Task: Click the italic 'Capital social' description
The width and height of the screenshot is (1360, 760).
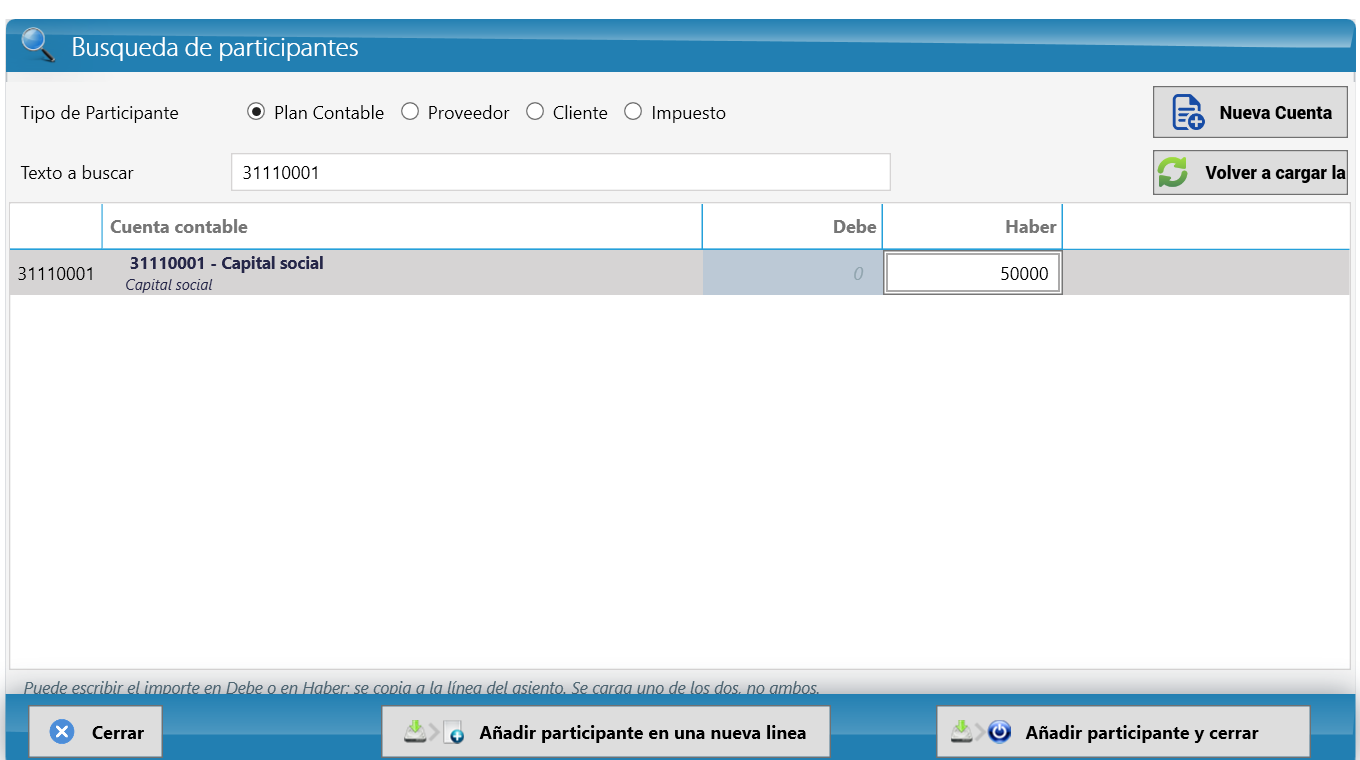Action: (x=169, y=285)
